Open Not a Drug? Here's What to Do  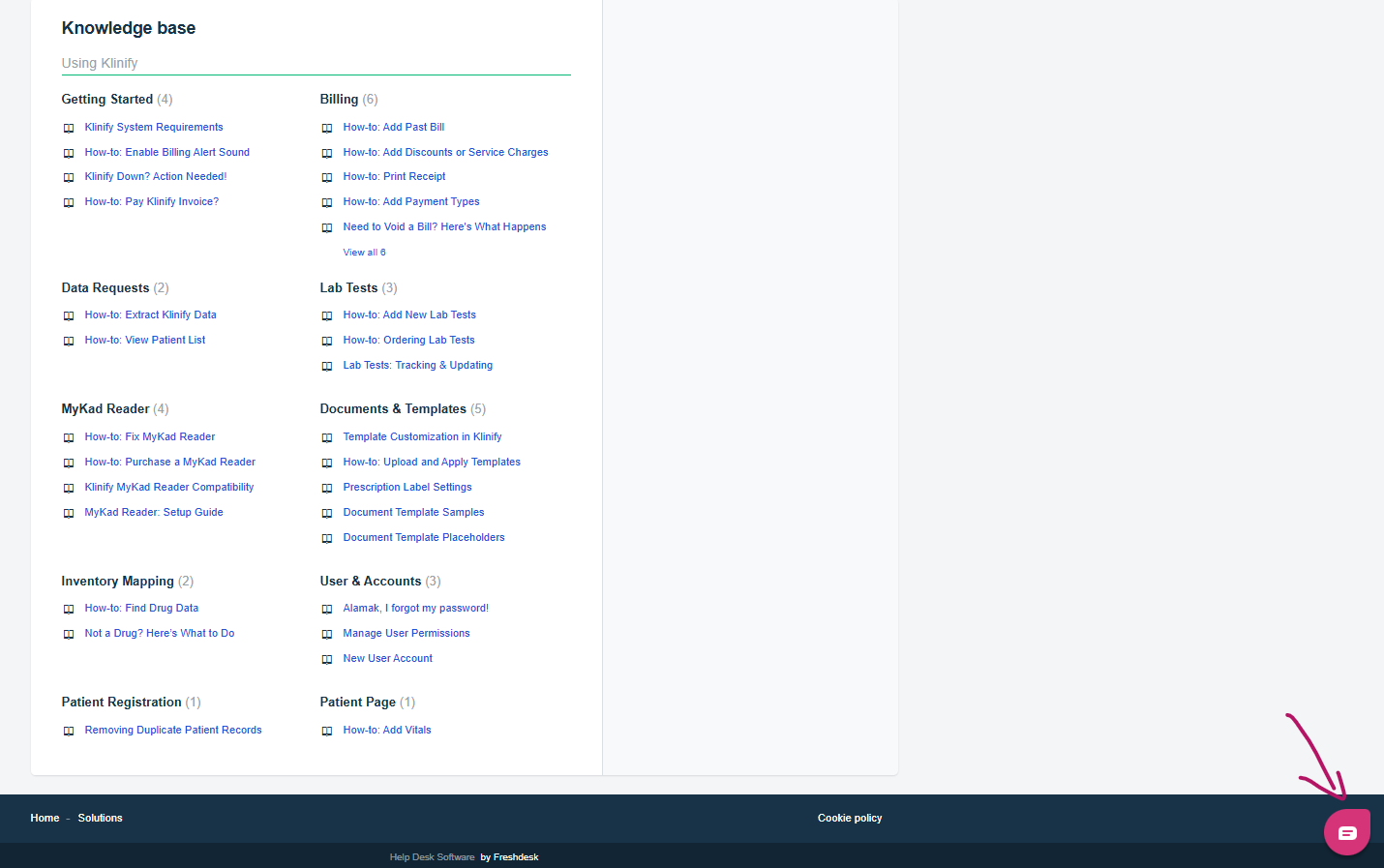coord(160,633)
